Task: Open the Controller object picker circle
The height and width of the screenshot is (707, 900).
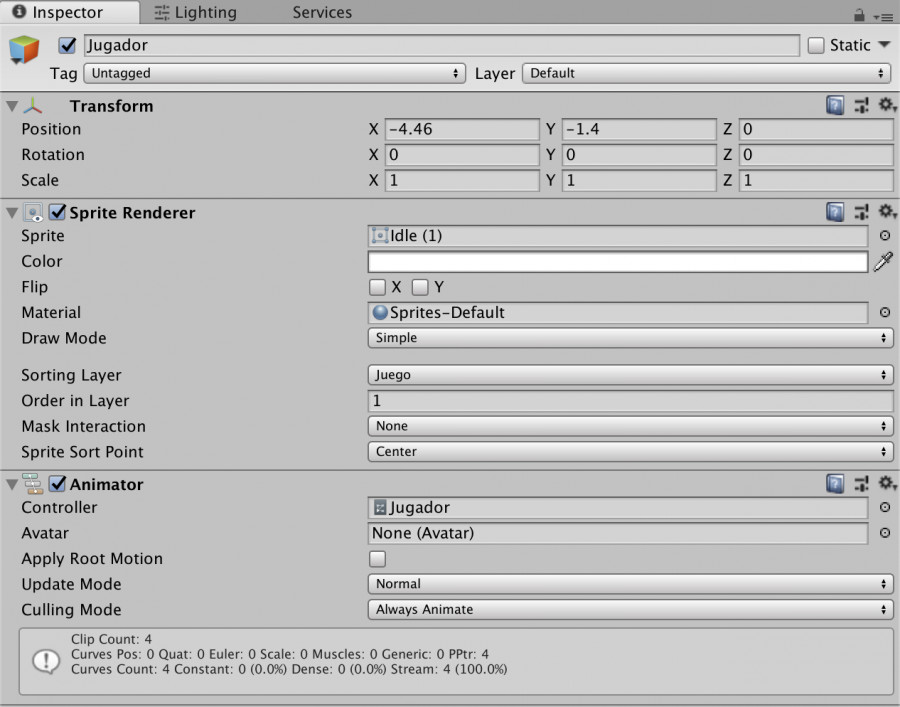Action: 885,507
